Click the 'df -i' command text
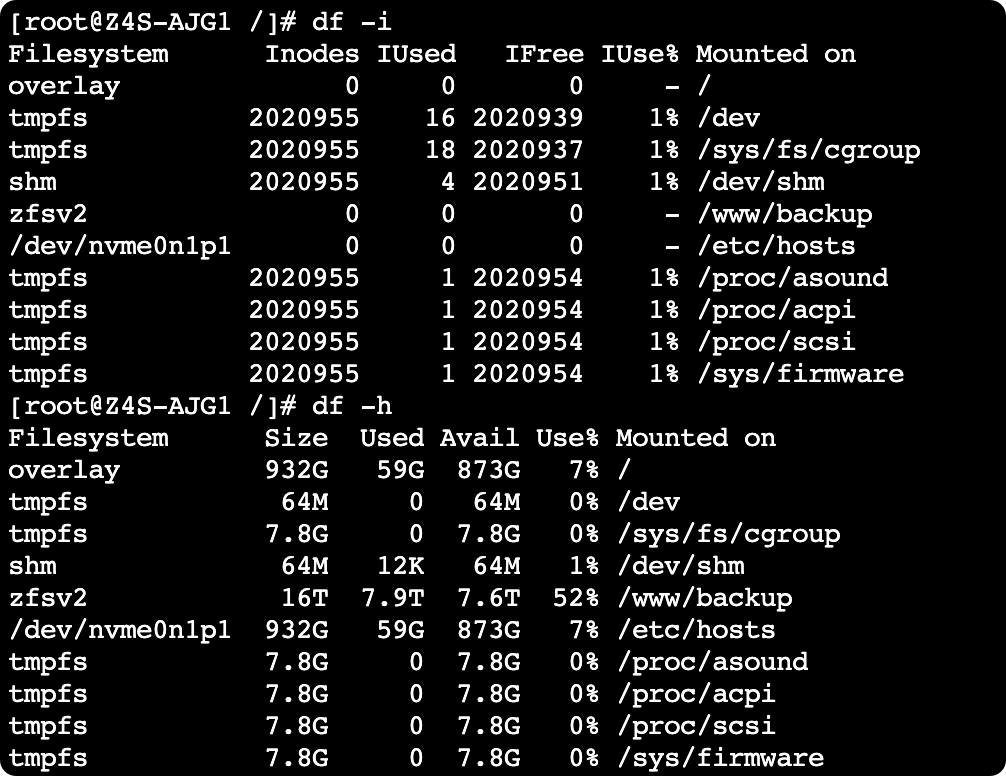Viewport: 1006px width, 776px height. coord(352,22)
